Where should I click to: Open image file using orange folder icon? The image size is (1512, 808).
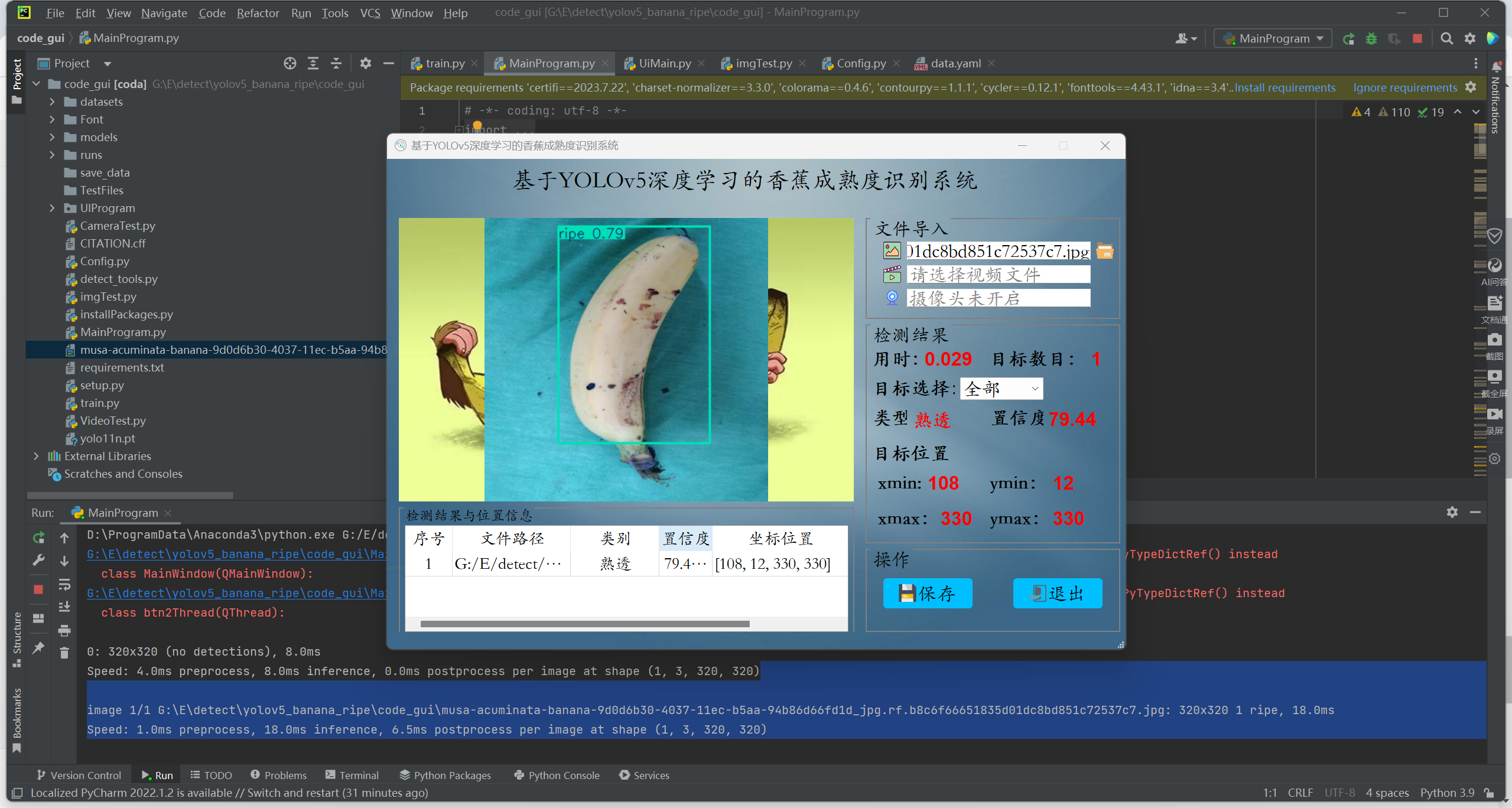click(1104, 251)
